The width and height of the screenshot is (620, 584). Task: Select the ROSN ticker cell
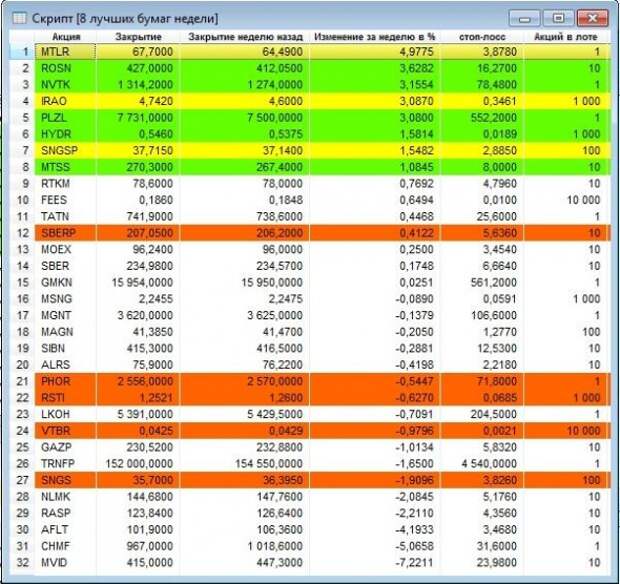click(66, 68)
